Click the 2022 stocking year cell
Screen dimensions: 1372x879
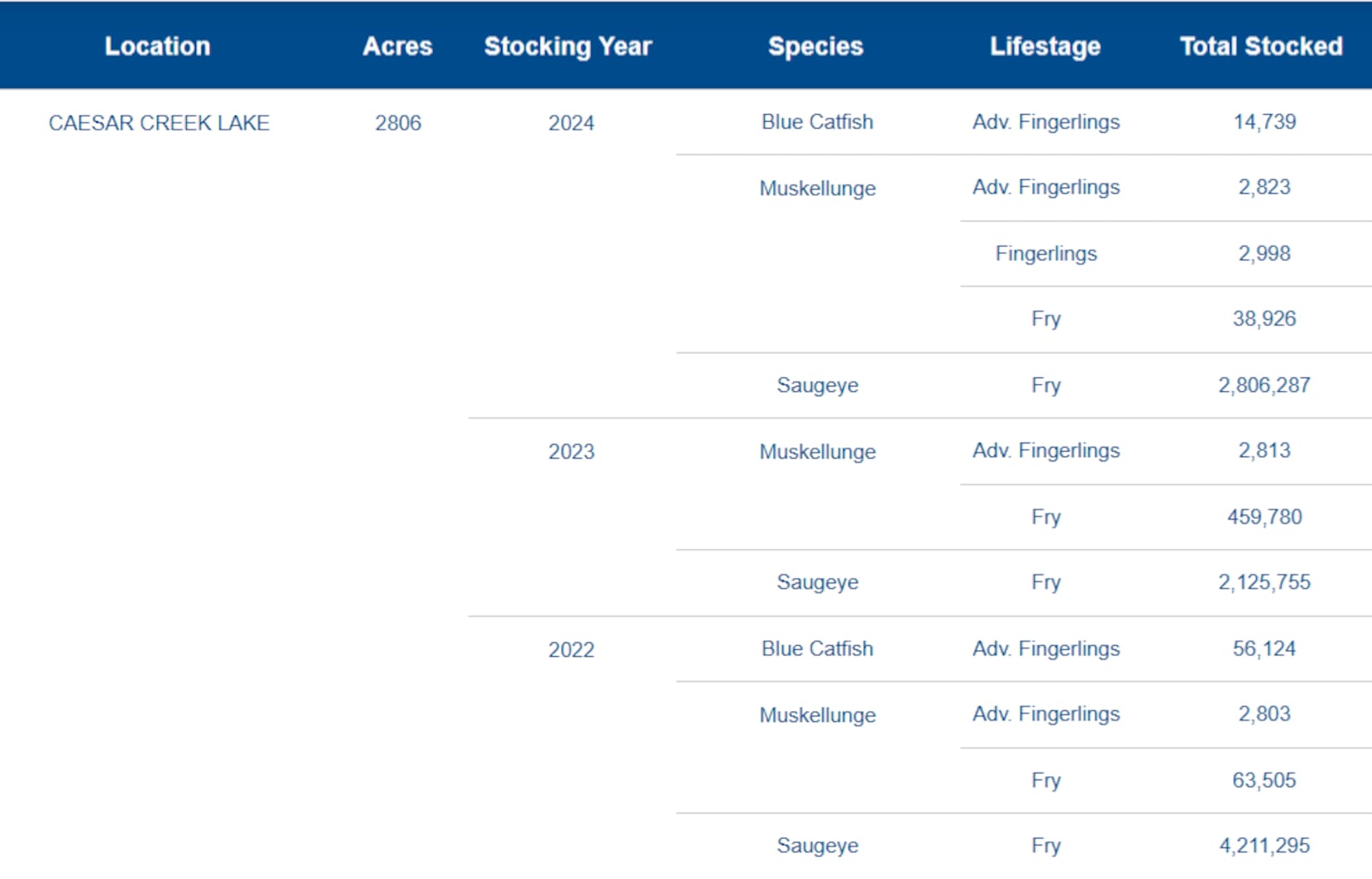(x=571, y=650)
